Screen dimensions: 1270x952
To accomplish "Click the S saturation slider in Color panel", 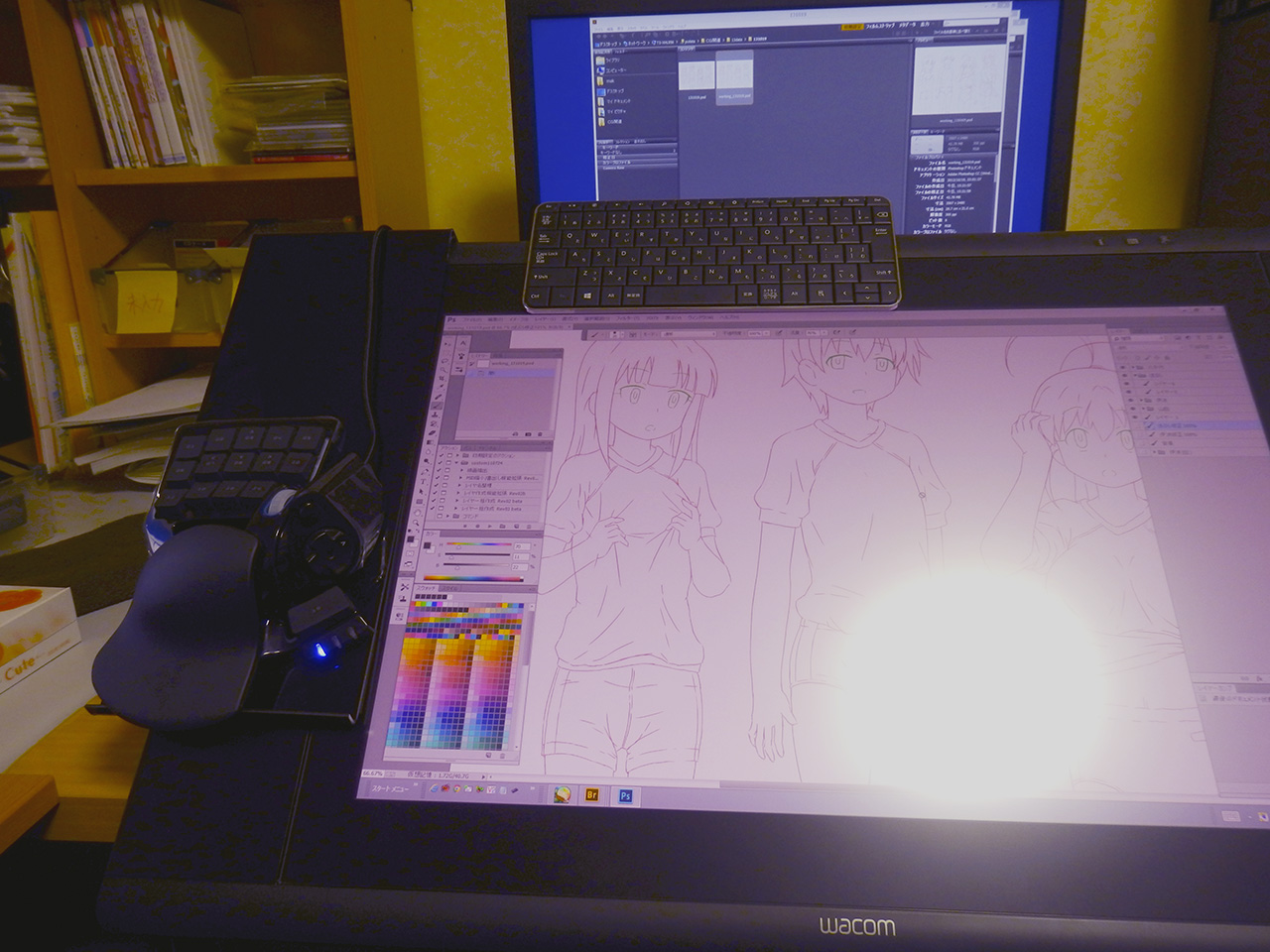I will [477, 554].
